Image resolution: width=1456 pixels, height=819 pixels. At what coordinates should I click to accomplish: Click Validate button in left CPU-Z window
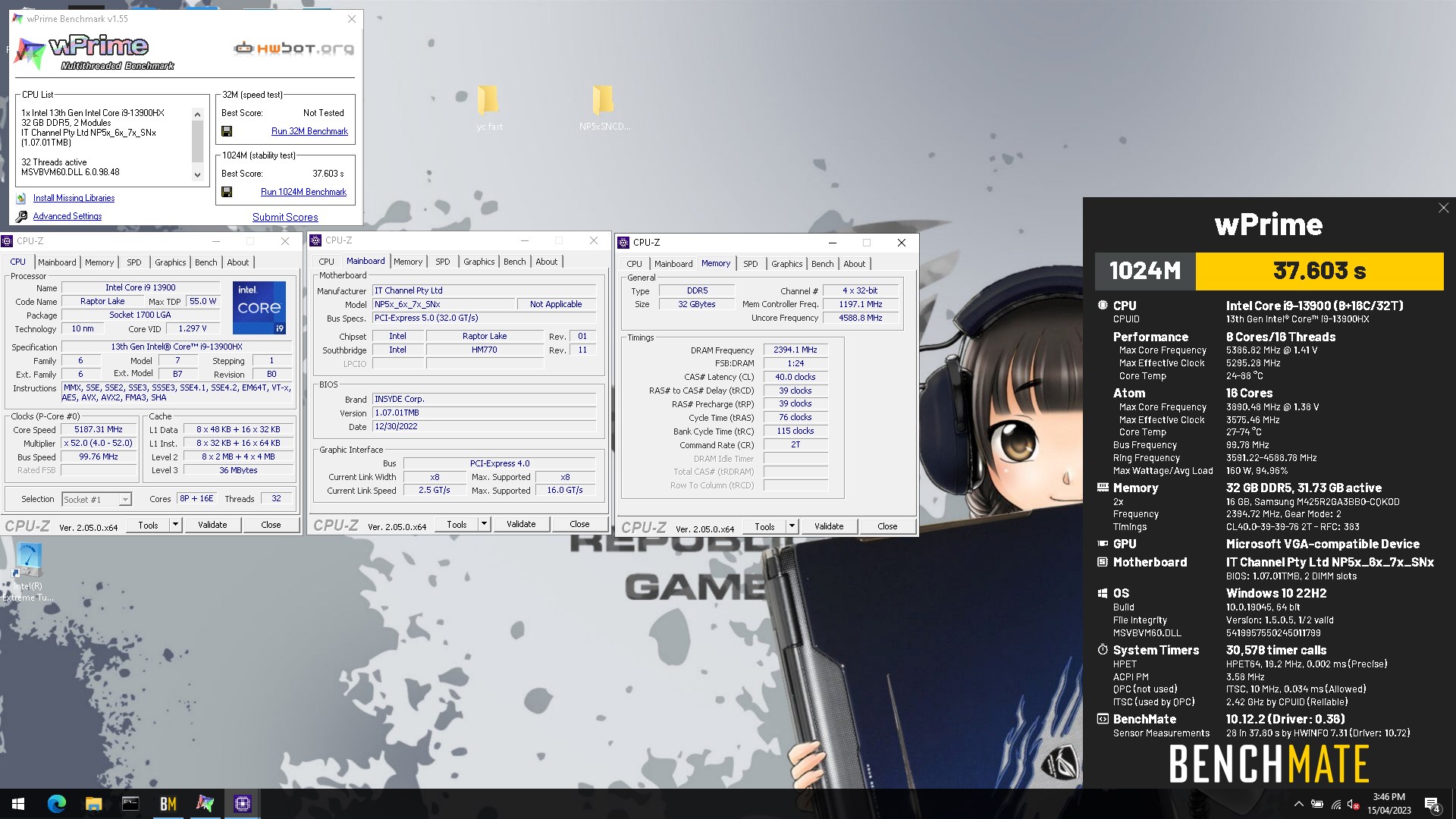point(212,525)
